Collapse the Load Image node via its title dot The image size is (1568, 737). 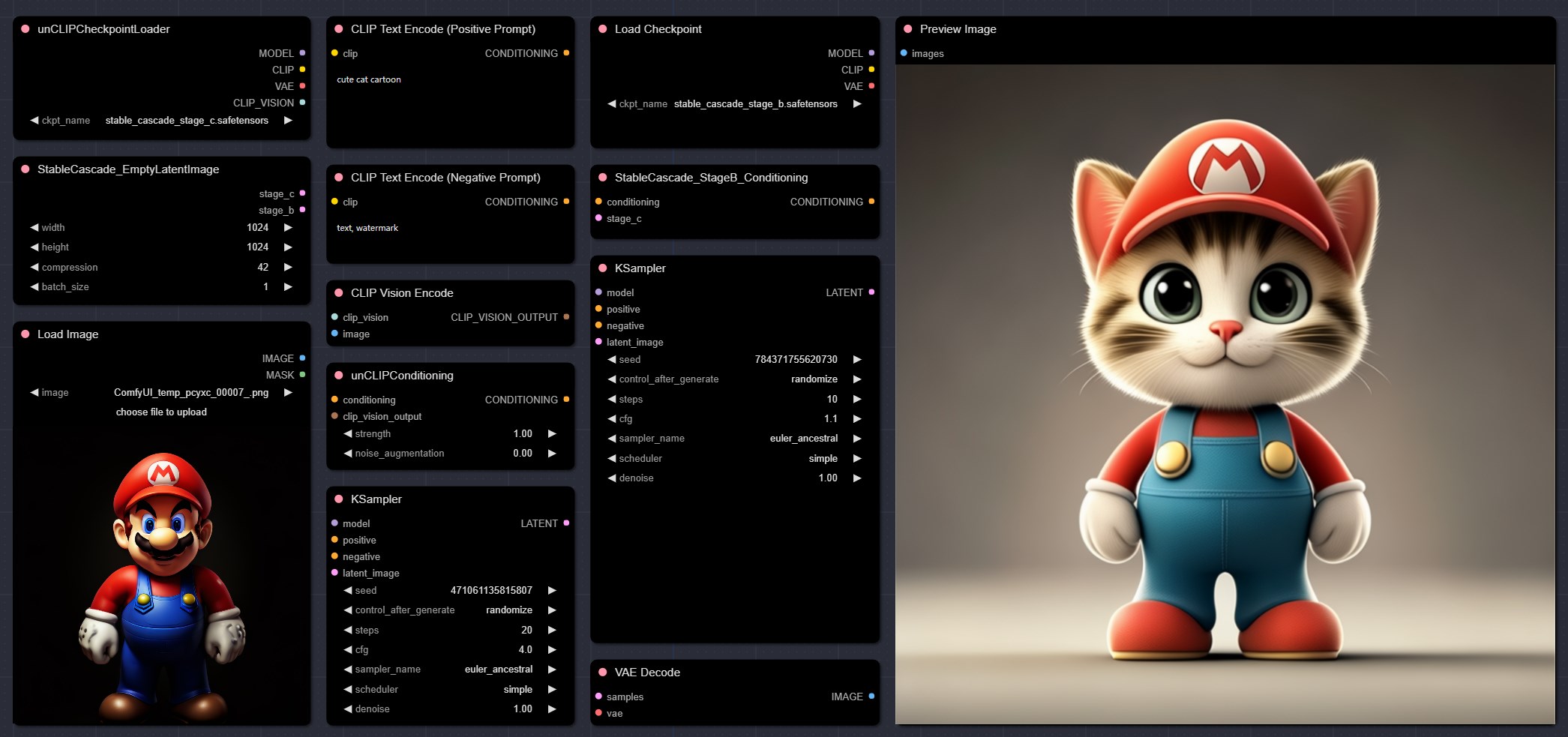[25, 334]
